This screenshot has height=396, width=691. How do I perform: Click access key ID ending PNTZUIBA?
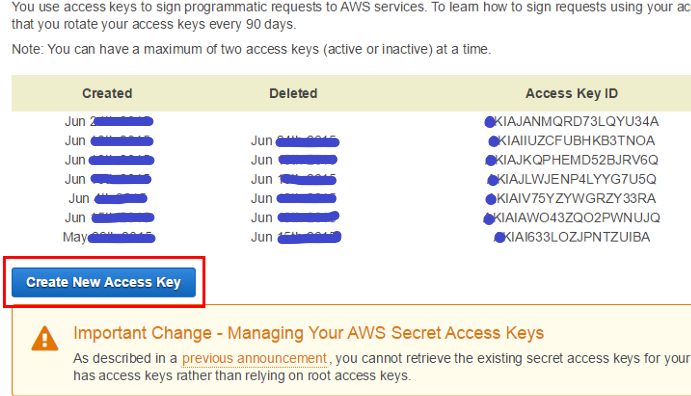572,237
